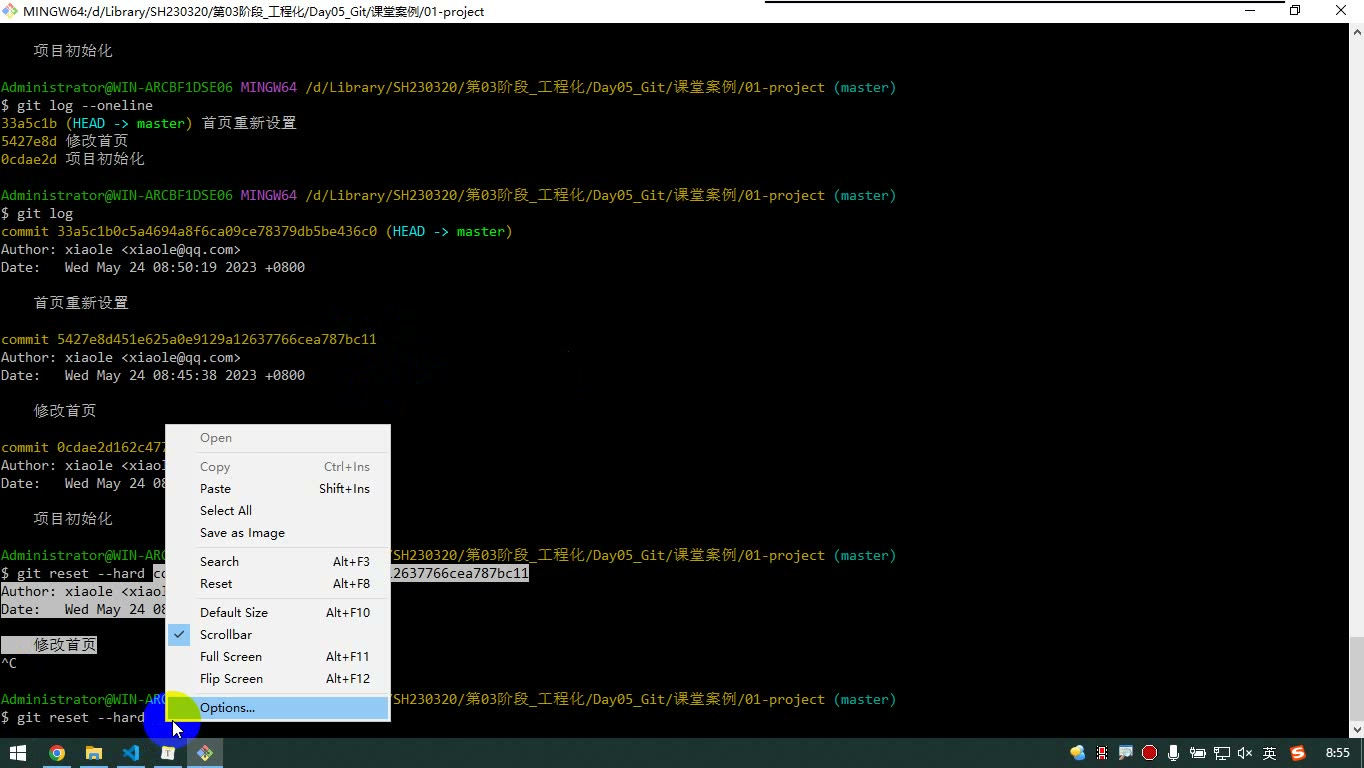The height and width of the screenshot is (768, 1364).
Task: Switch to Visual Studio Code in taskbar
Action: click(x=131, y=753)
